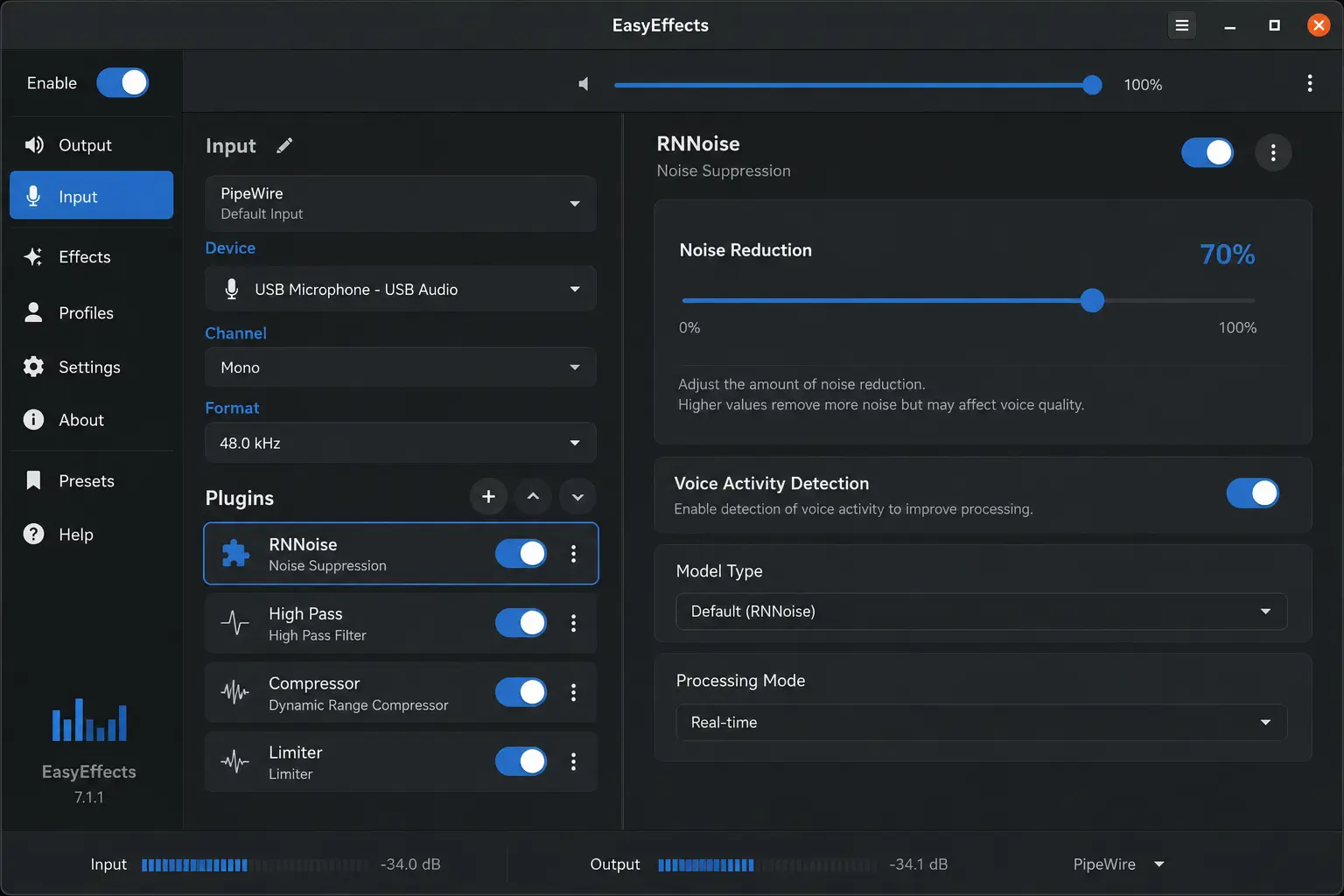Click the Limiter waveform icon

click(234, 761)
